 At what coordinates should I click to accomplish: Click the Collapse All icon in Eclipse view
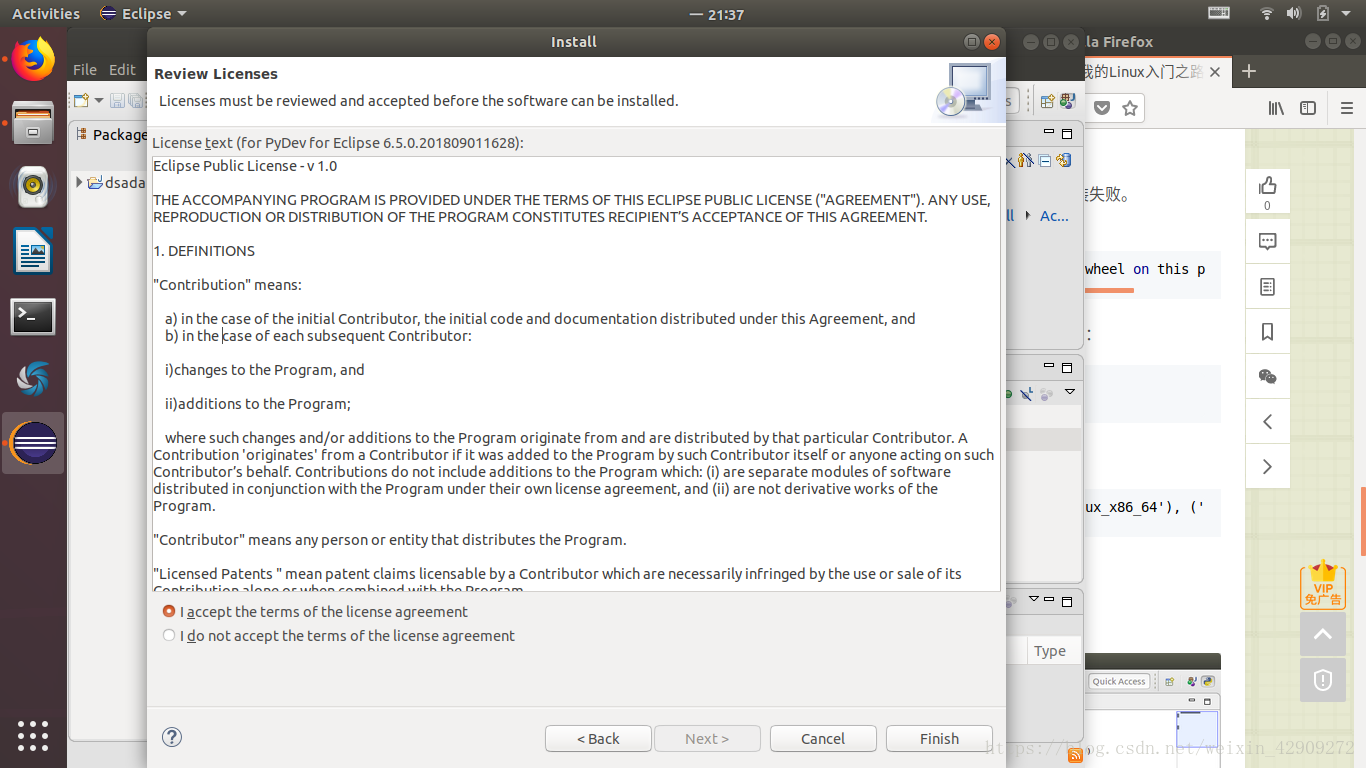[x=1044, y=160]
